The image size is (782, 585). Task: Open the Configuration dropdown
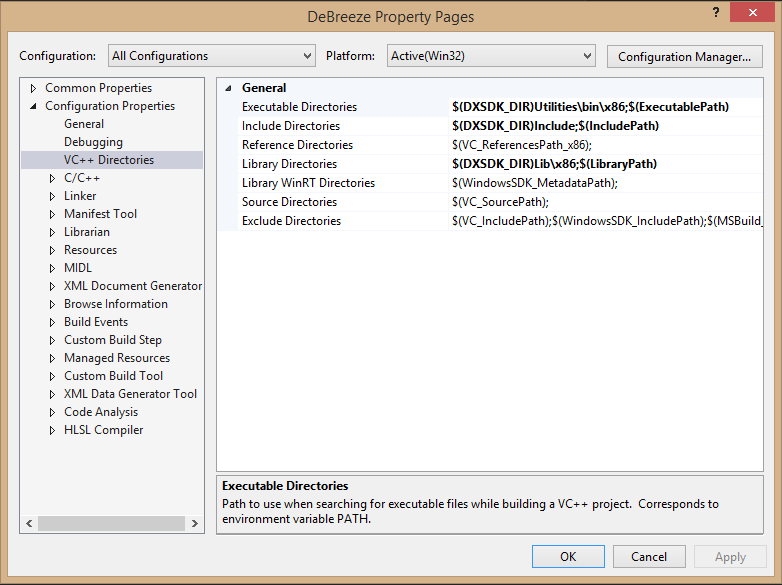[210, 56]
